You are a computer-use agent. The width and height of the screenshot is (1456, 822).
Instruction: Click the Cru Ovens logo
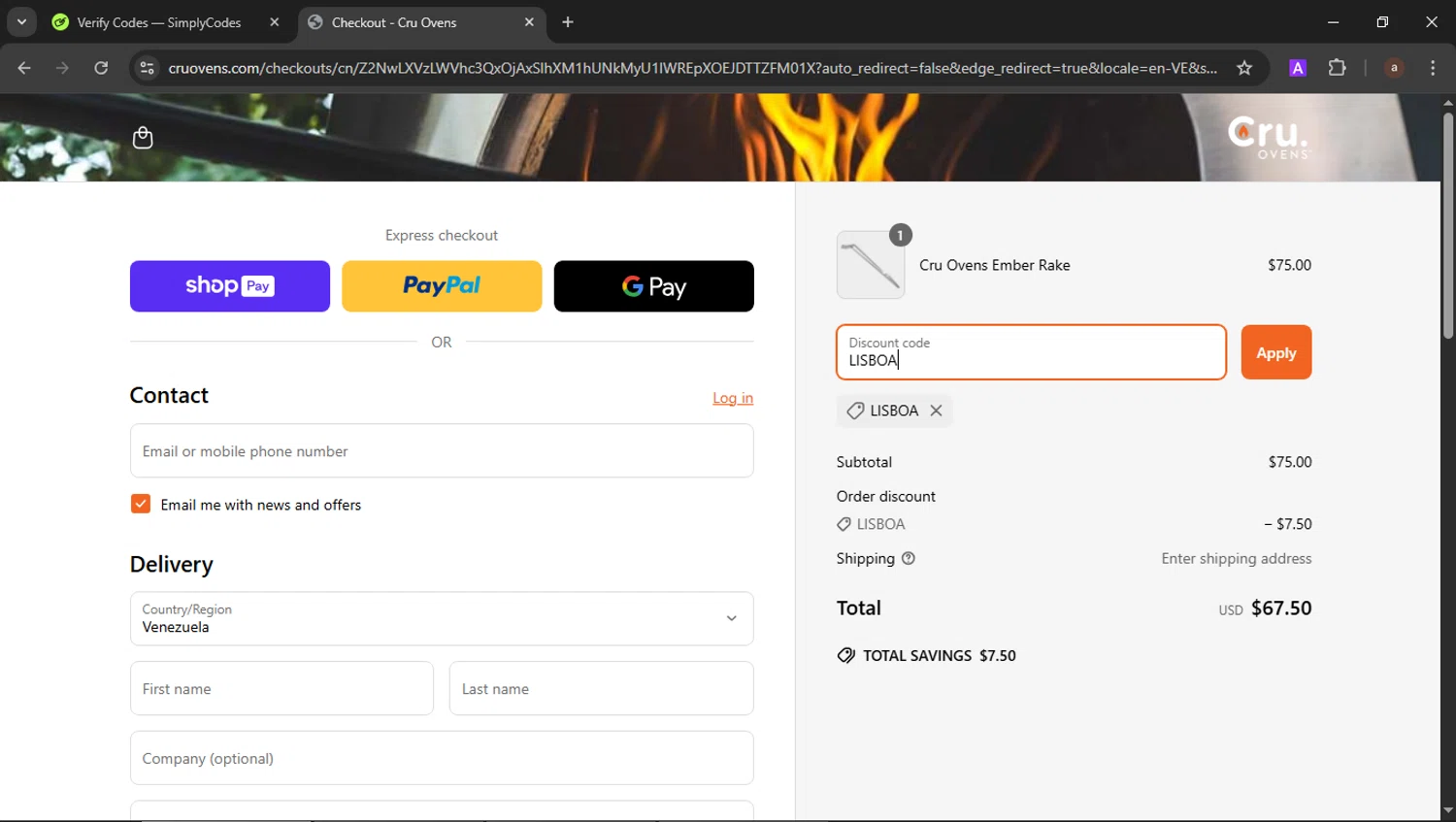1268,138
